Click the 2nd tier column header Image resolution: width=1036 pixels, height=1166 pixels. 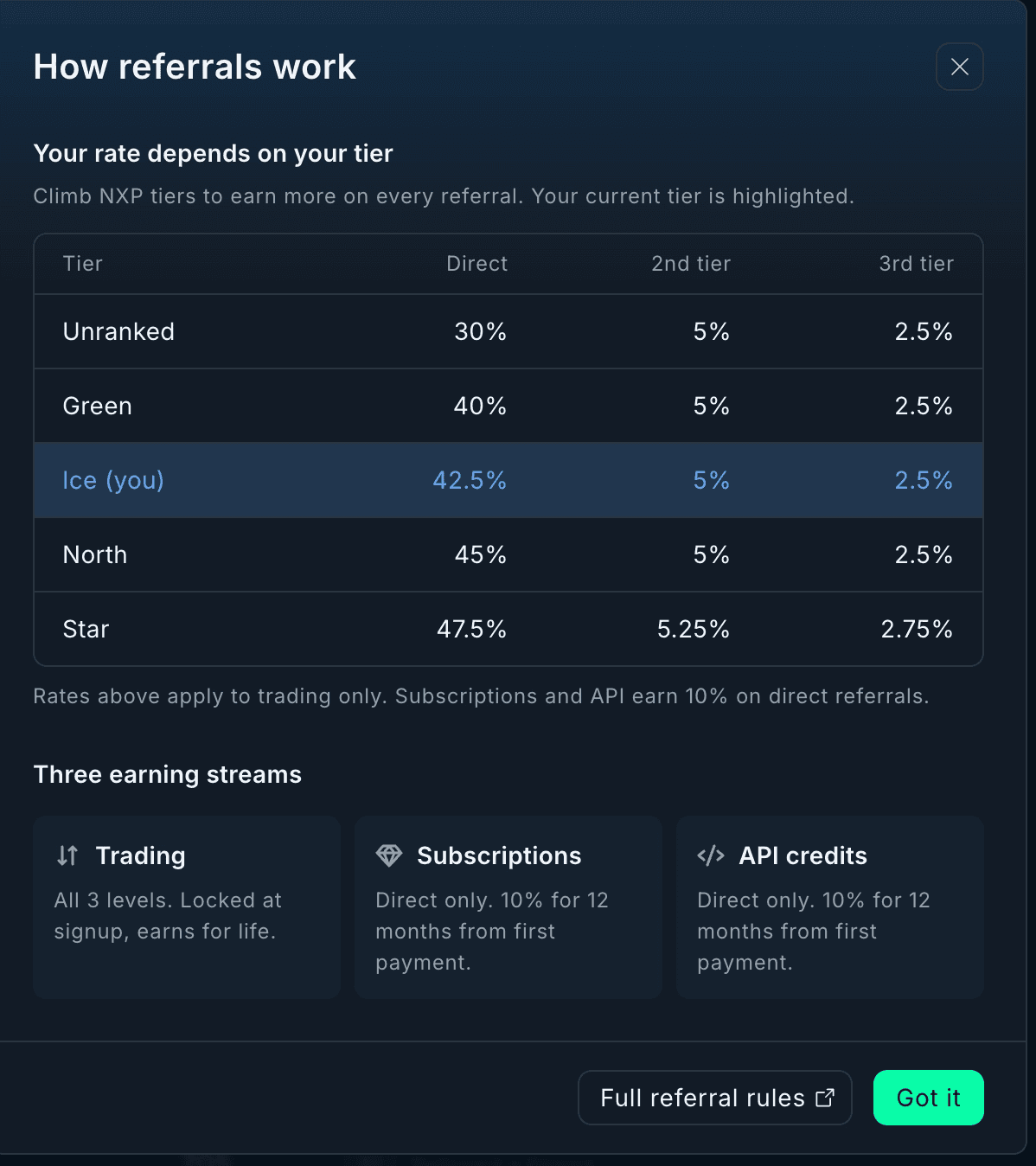(x=691, y=264)
